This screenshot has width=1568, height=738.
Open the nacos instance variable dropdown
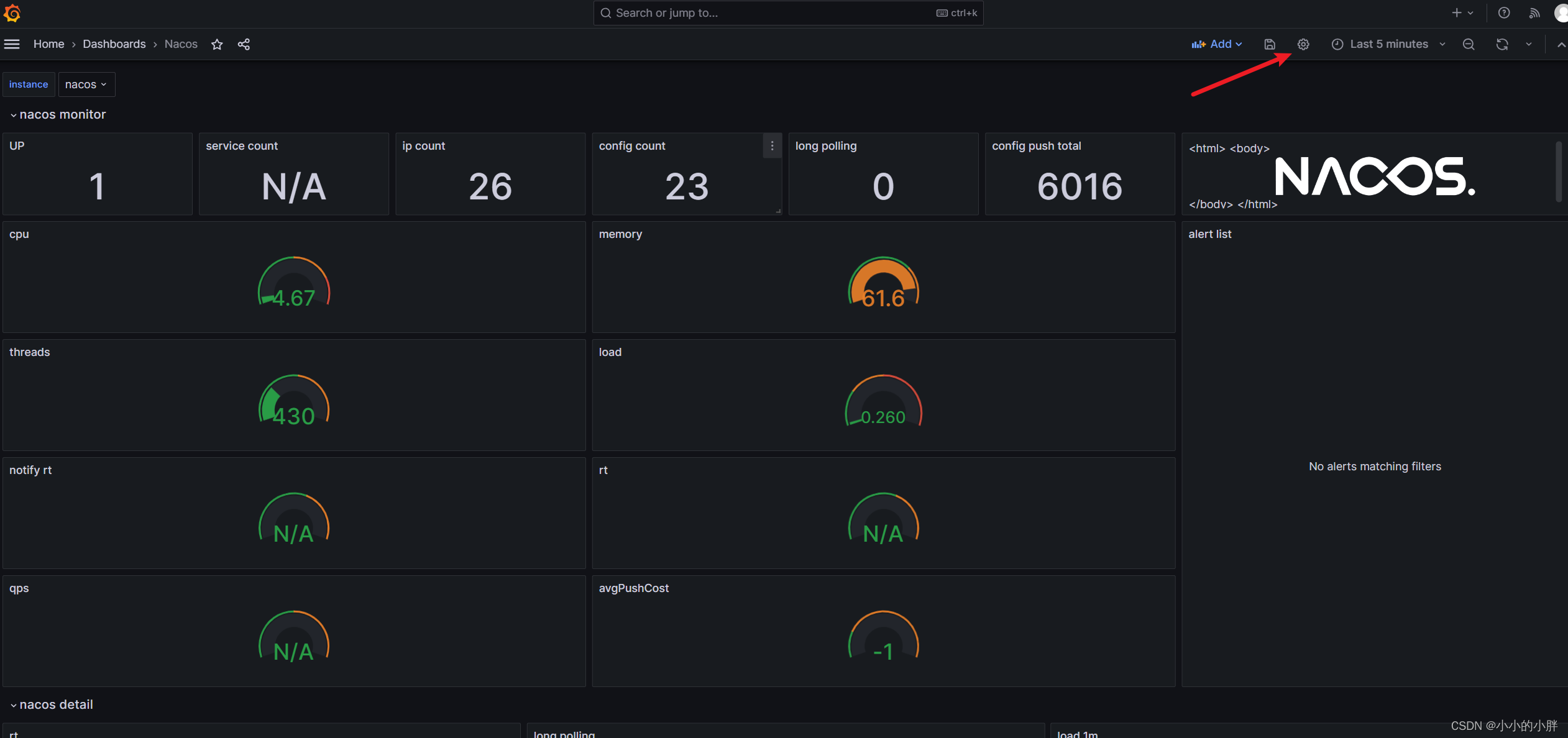[86, 84]
